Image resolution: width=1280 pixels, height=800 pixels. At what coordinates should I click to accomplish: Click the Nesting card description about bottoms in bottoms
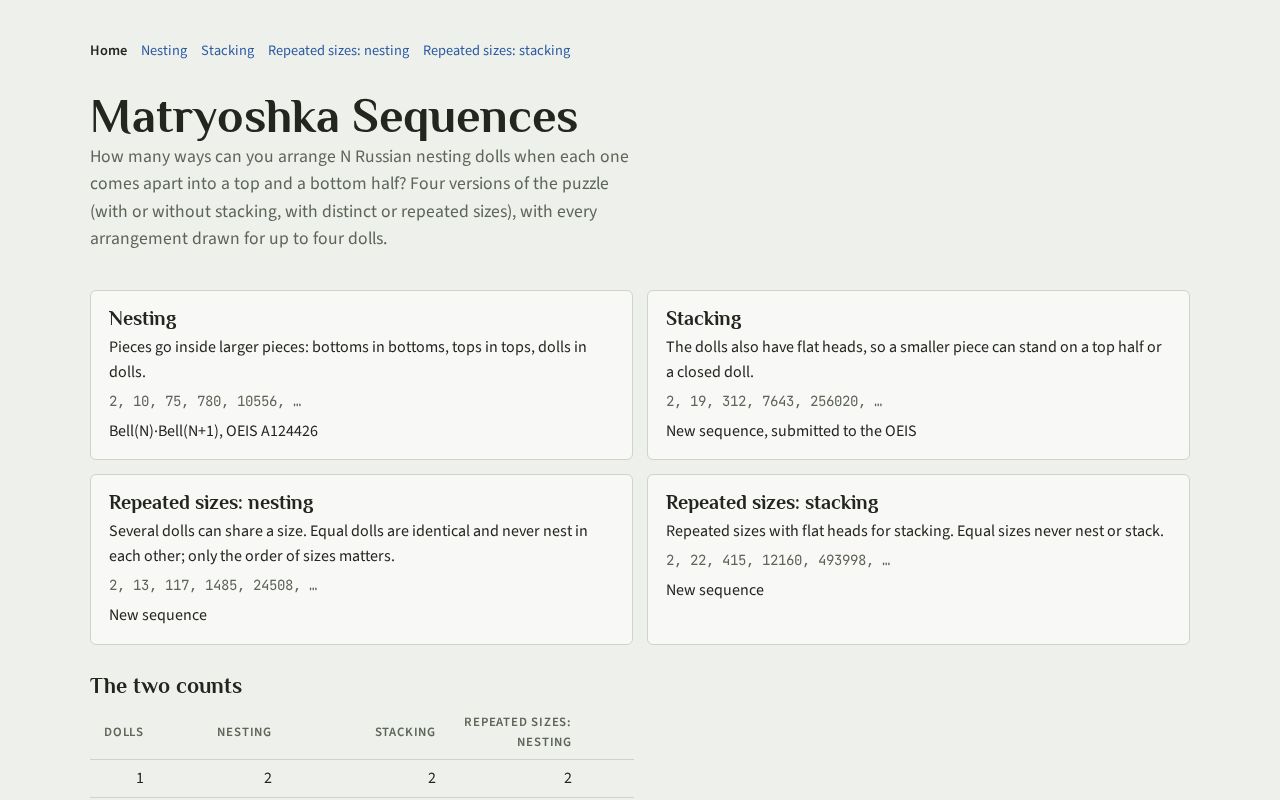pyautogui.click(x=348, y=359)
